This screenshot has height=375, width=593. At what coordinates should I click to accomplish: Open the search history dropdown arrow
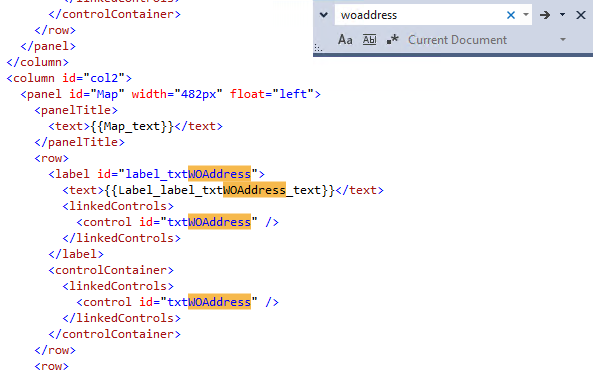click(x=526, y=15)
